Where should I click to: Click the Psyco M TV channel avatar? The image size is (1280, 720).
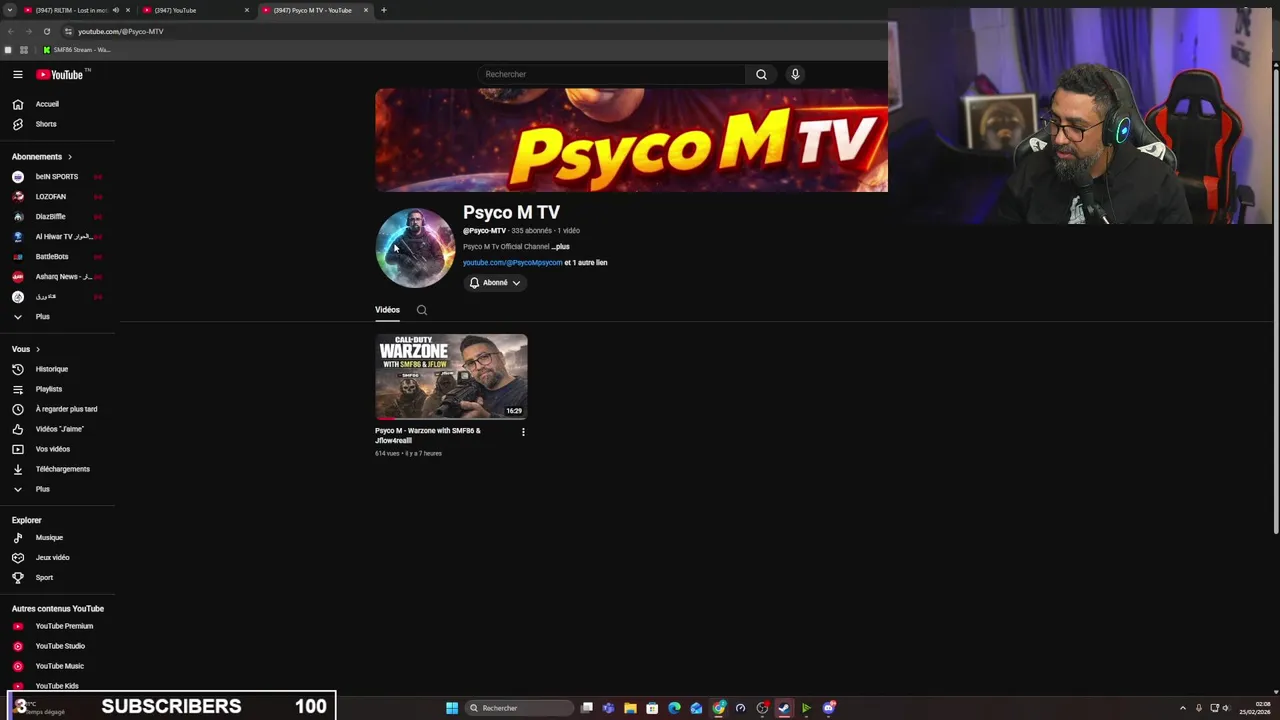[x=415, y=248]
